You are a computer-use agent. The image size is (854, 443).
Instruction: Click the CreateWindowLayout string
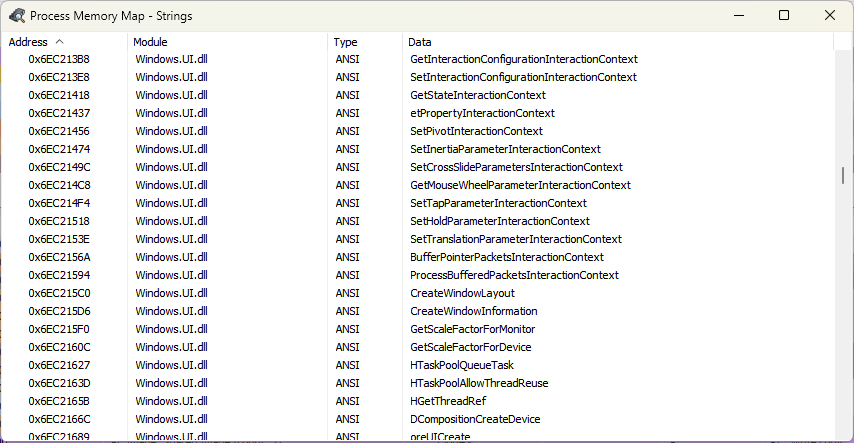[x=462, y=293]
